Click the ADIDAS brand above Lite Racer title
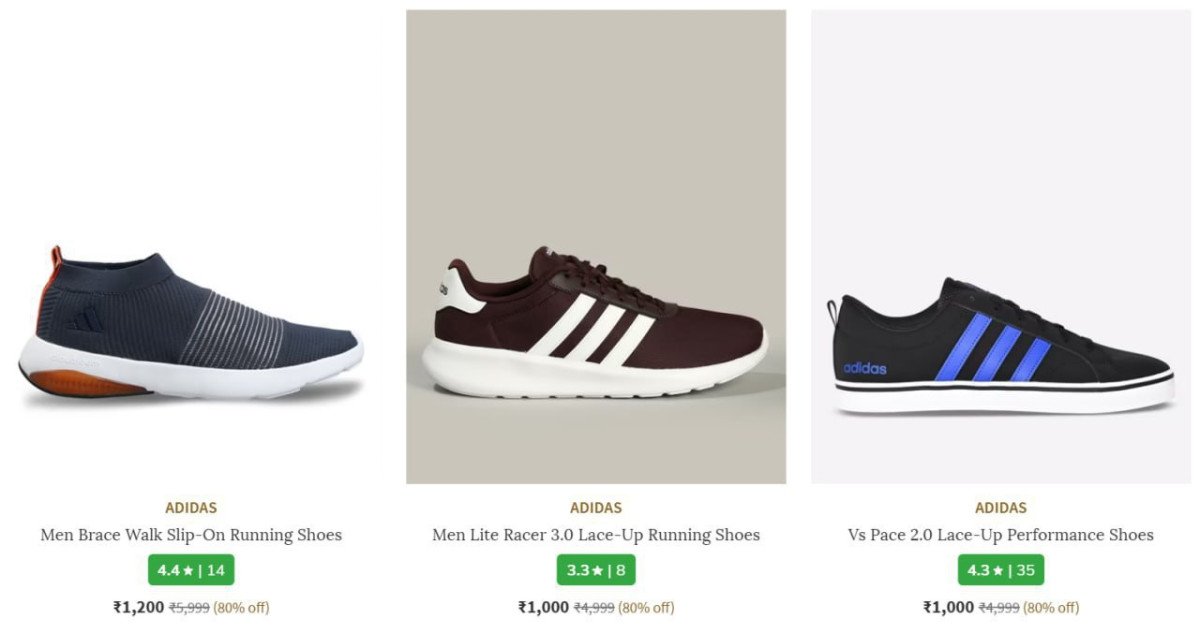1200x634 pixels. pos(596,508)
